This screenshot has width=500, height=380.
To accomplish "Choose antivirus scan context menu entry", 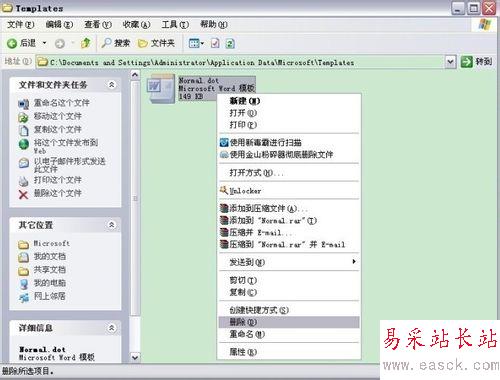I will 289,143.
